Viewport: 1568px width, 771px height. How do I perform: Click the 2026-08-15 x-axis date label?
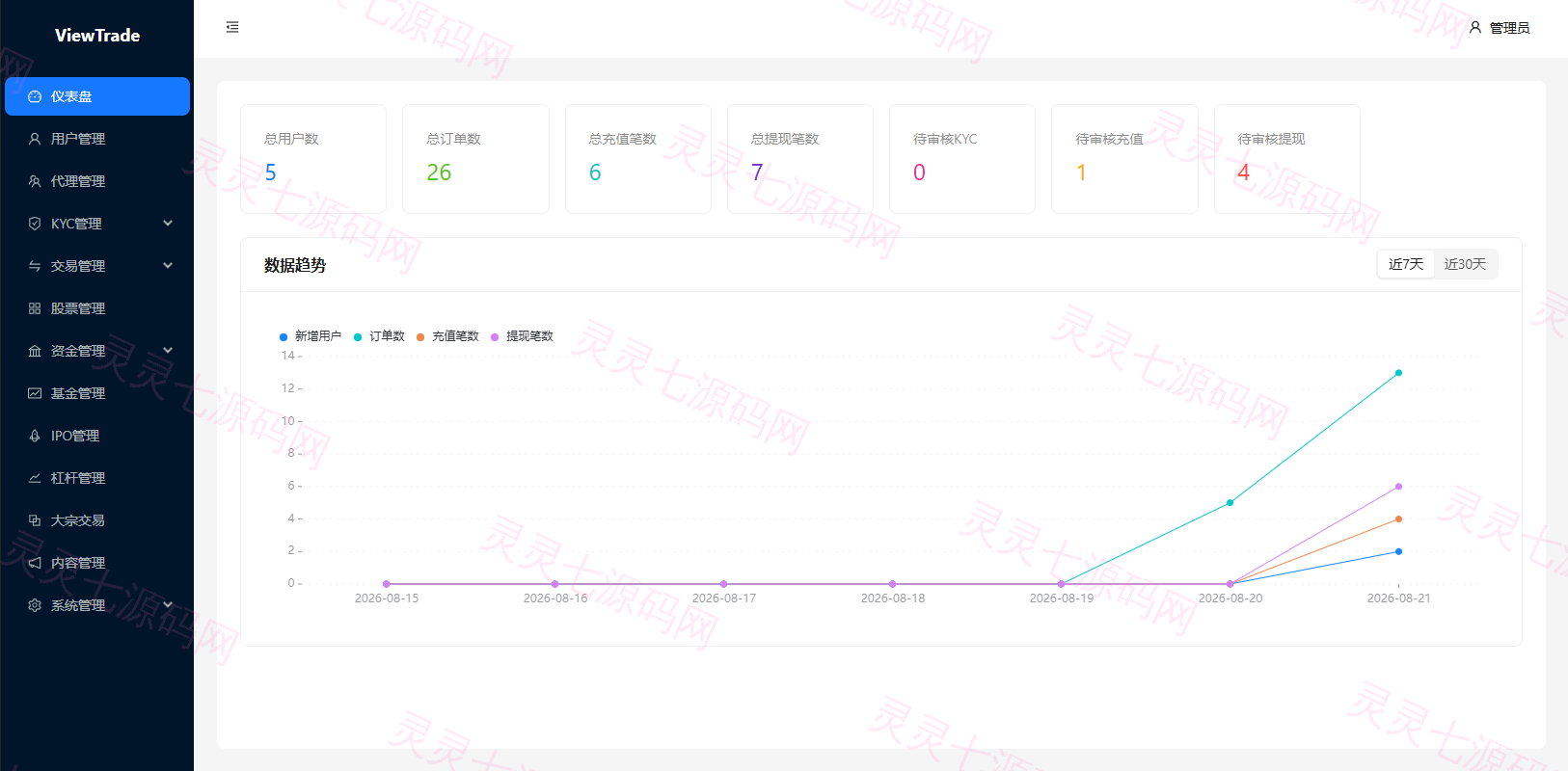point(387,598)
